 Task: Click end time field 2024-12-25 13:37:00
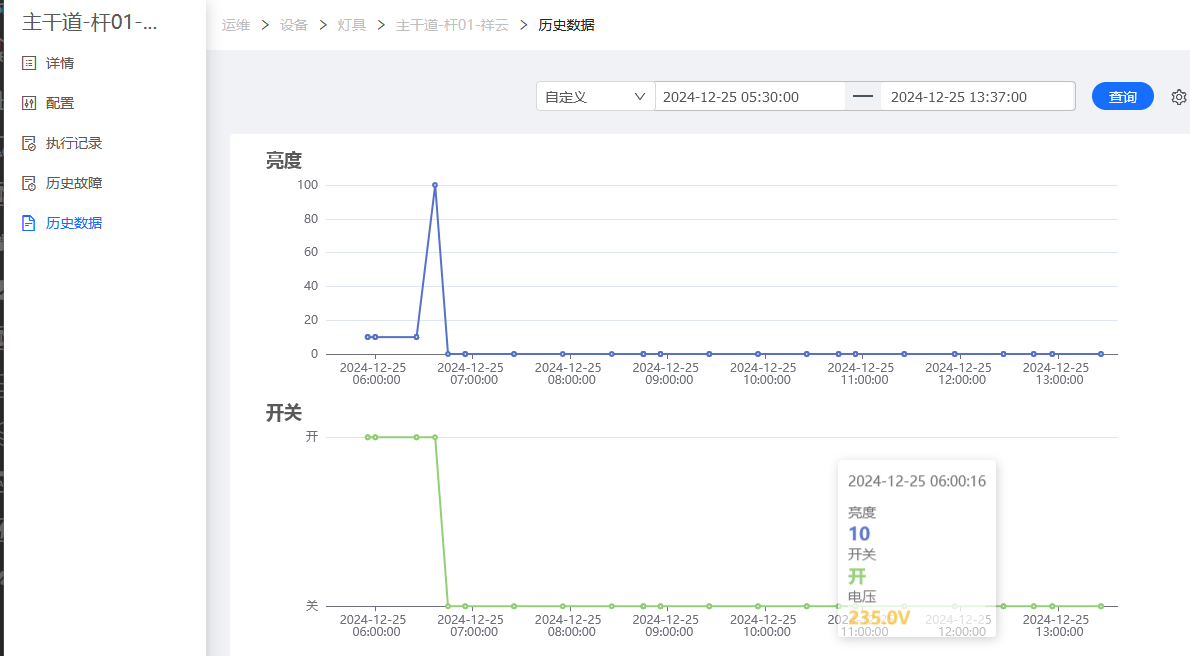978,96
